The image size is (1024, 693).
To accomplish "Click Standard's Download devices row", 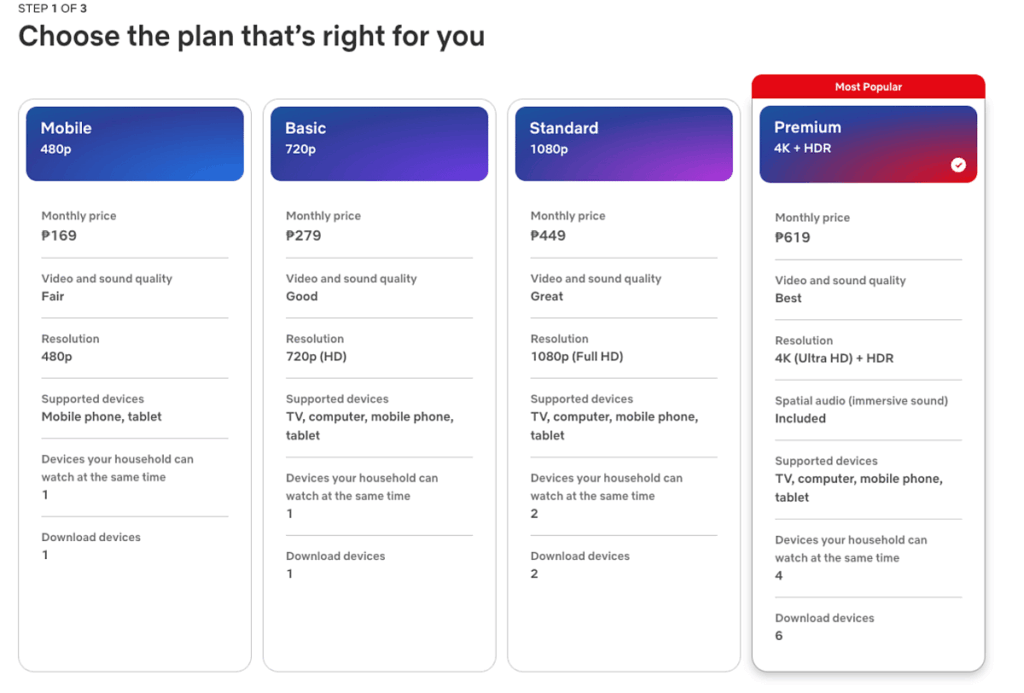I will tap(580, 565).
